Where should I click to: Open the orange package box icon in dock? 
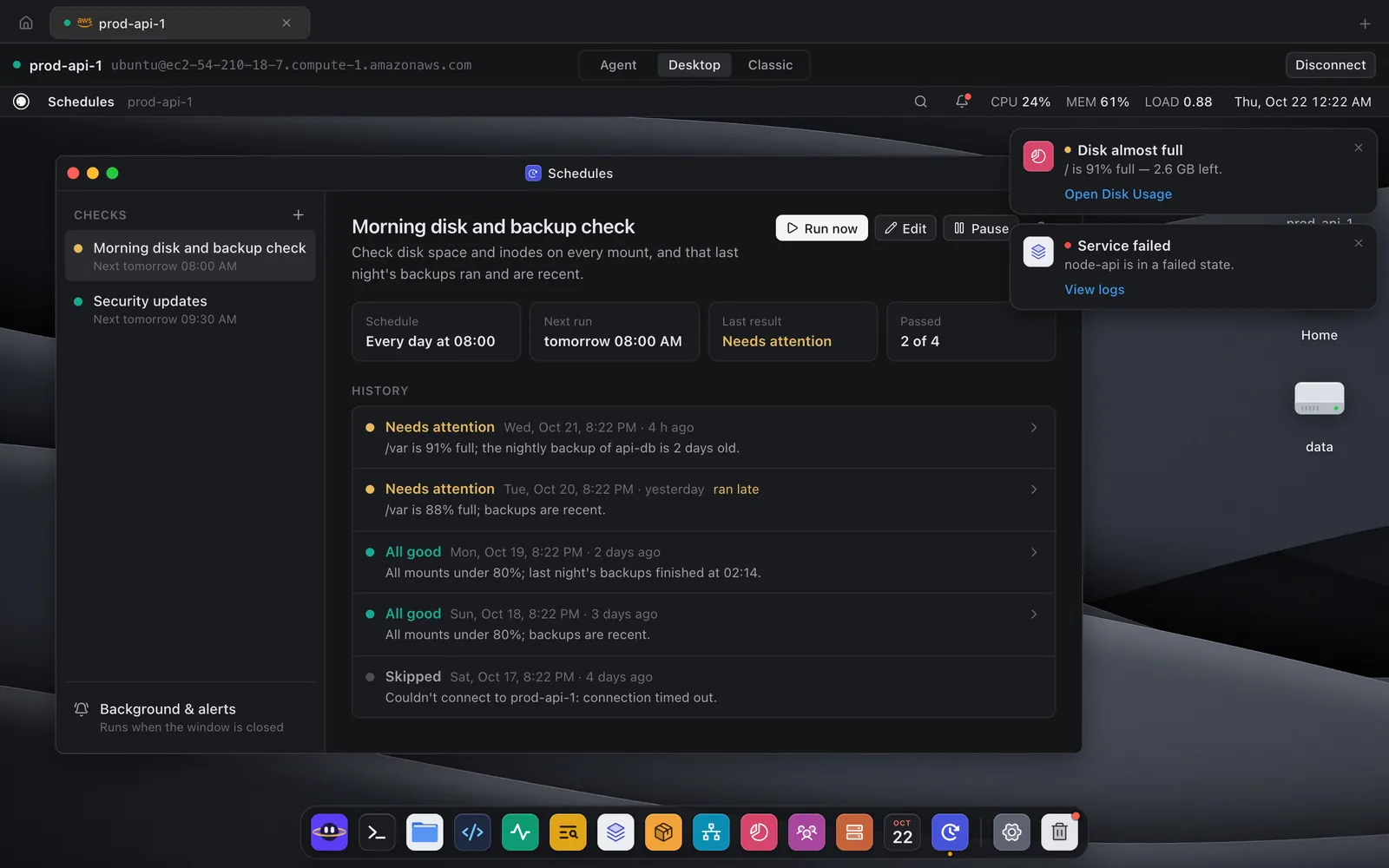(663, 832)
